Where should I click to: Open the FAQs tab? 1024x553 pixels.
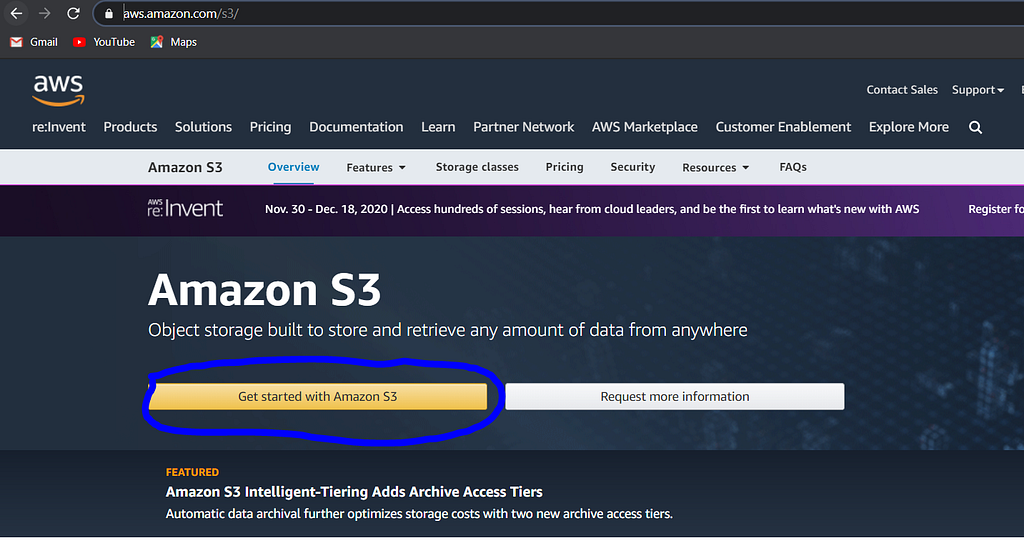click(793, 166)
